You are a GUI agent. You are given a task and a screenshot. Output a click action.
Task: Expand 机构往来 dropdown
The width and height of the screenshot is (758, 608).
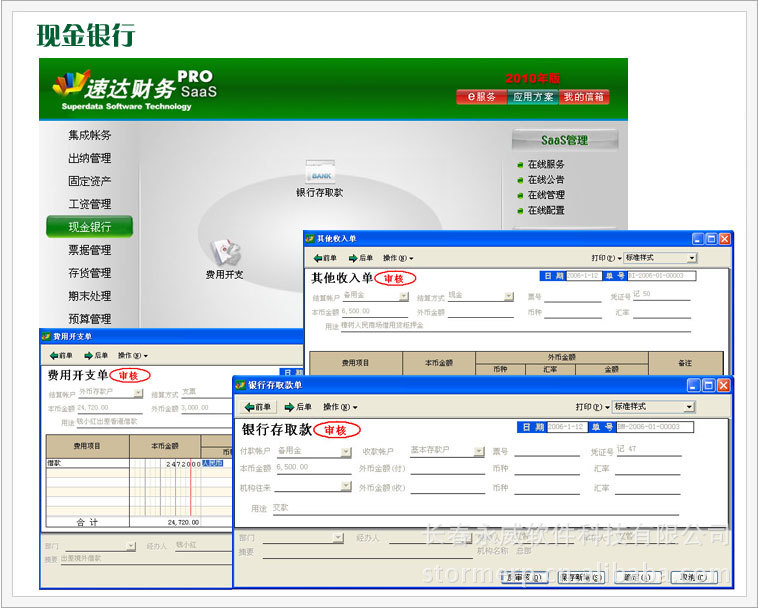tap(346, 486)
